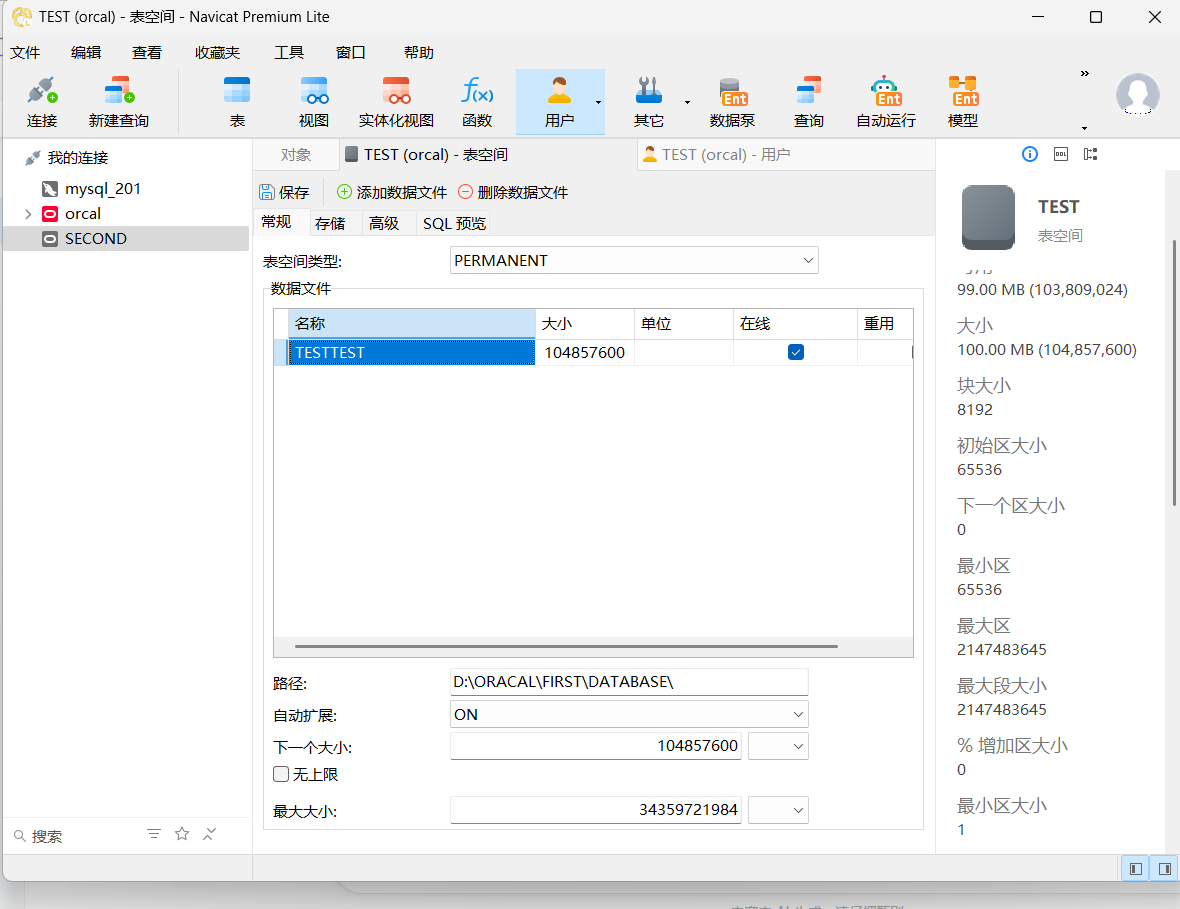Screen dimensions: 1180x909
Task: Select the 表 table toolbar icon
Action: (237, 102)
